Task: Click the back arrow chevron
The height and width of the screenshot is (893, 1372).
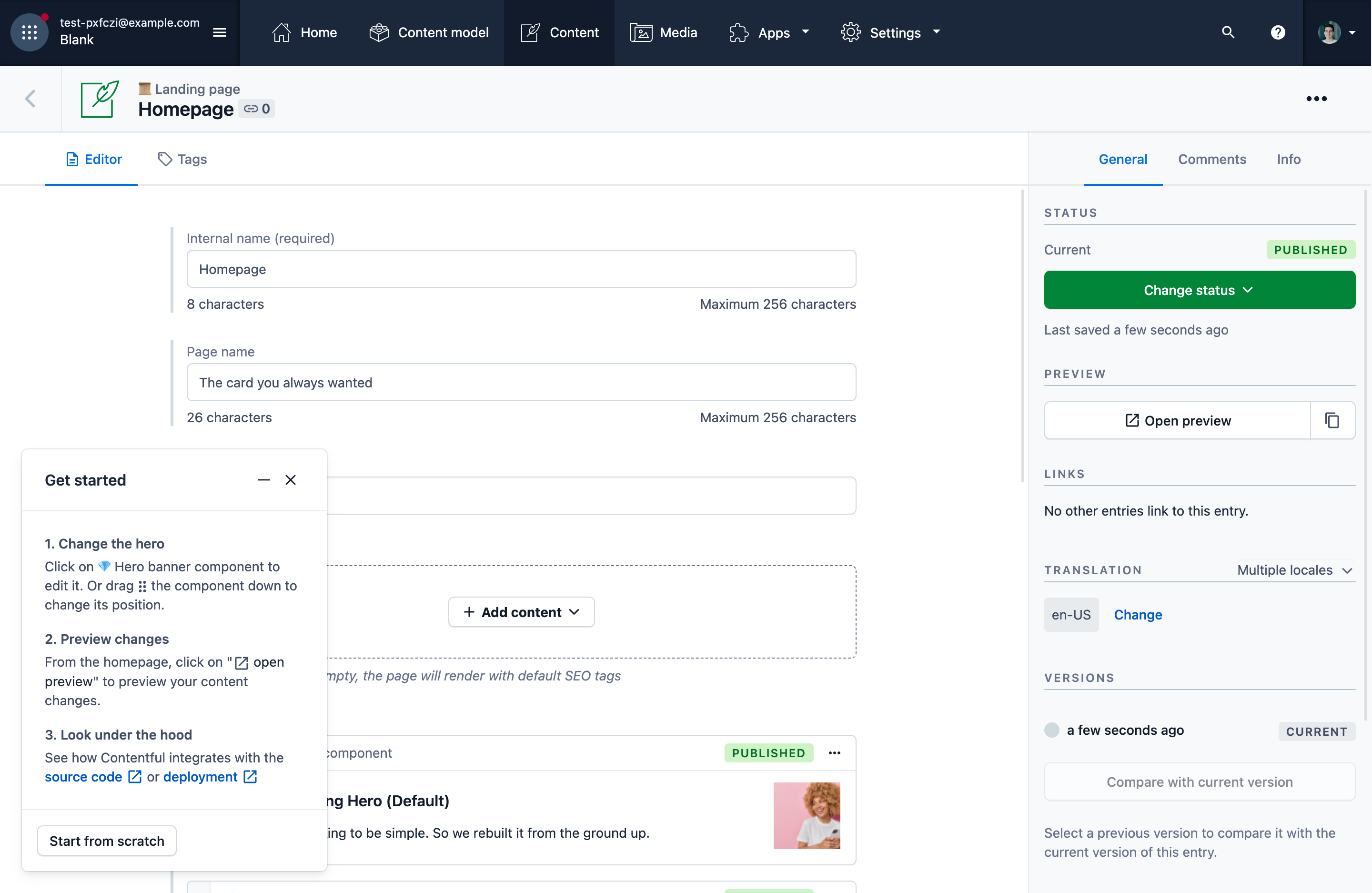Action: (x=30, y=99)
